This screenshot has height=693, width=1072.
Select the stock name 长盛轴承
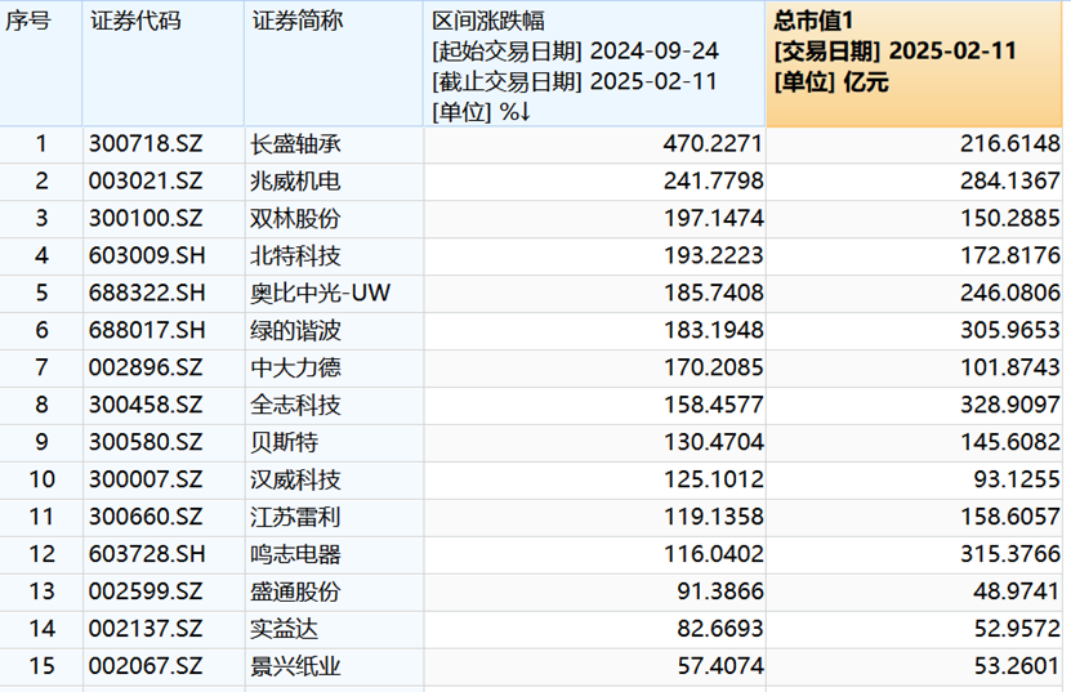(x=295, y=144)
